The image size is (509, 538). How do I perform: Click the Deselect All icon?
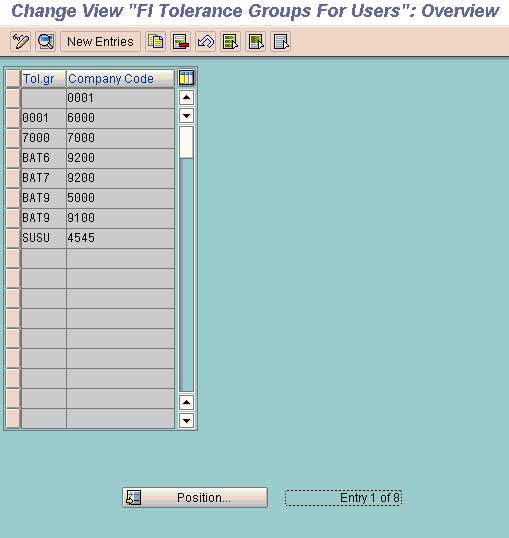(280, 42)
